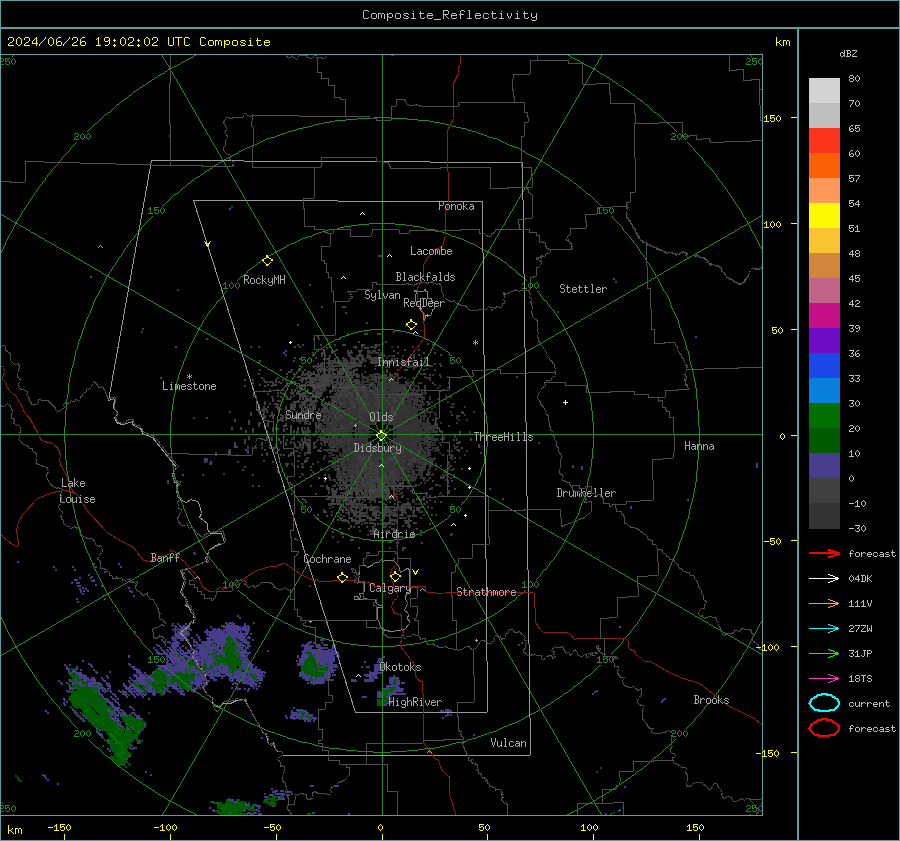Click the light gray 80 dBZ swatch
Image resolution: width=900 pixels, height=841 pixels.
click(824, 91)
